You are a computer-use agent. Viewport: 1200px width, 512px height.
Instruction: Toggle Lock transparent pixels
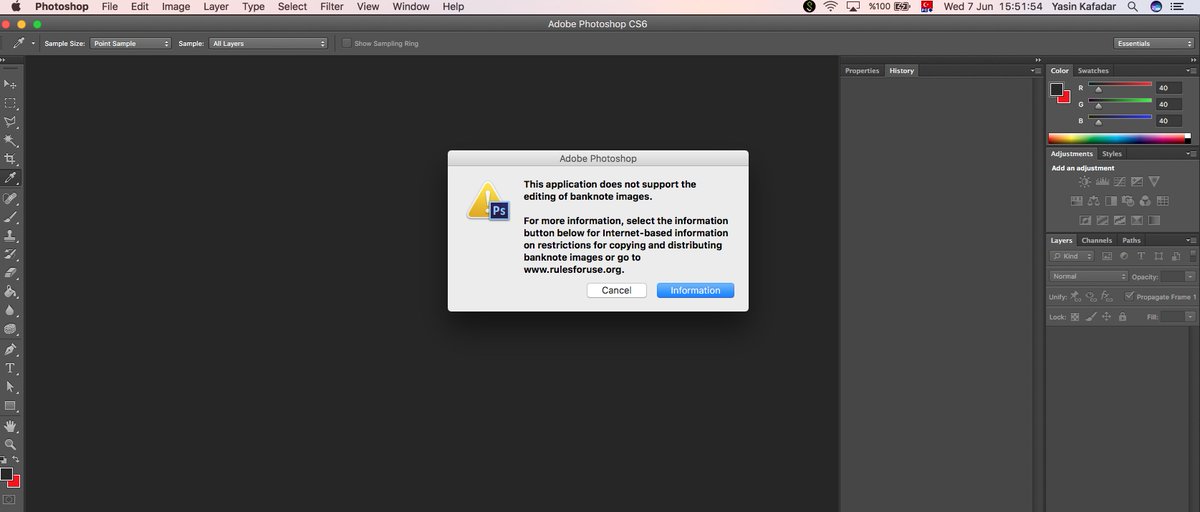(x=1076, y=317)
